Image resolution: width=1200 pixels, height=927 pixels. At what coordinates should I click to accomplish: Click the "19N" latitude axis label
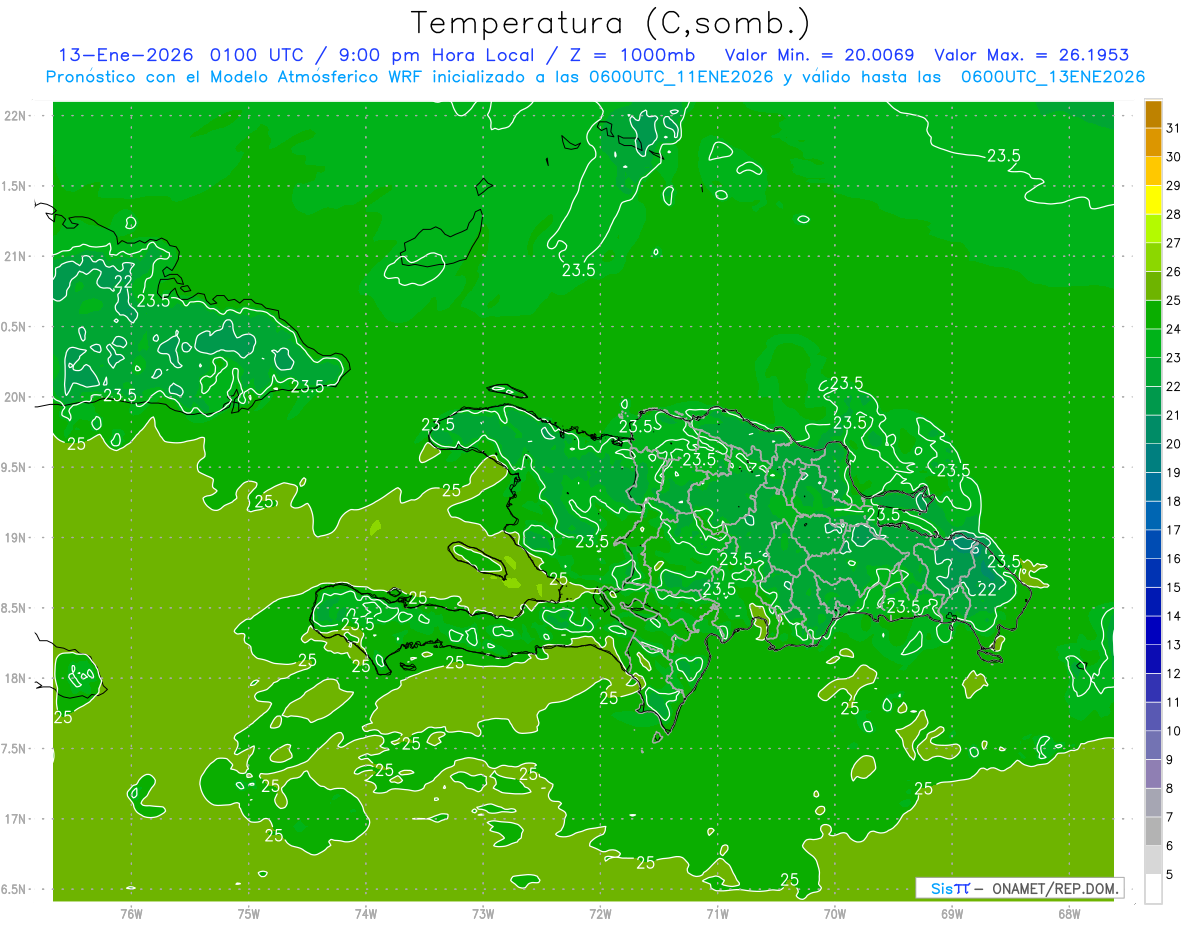(14, 537)
